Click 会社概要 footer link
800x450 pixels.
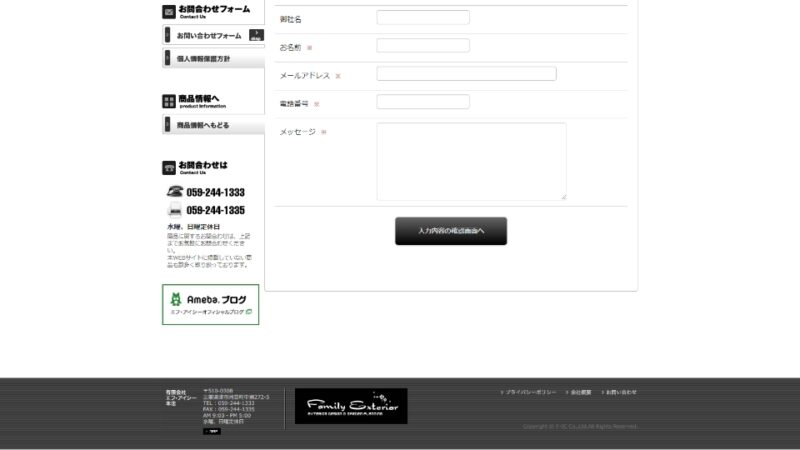pos(581,392)
